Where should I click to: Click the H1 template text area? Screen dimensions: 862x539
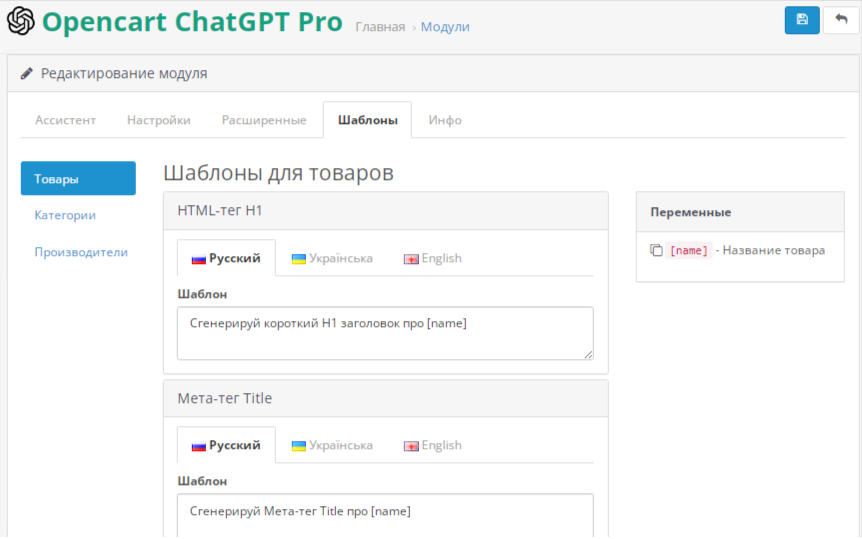tap(385, 333)
